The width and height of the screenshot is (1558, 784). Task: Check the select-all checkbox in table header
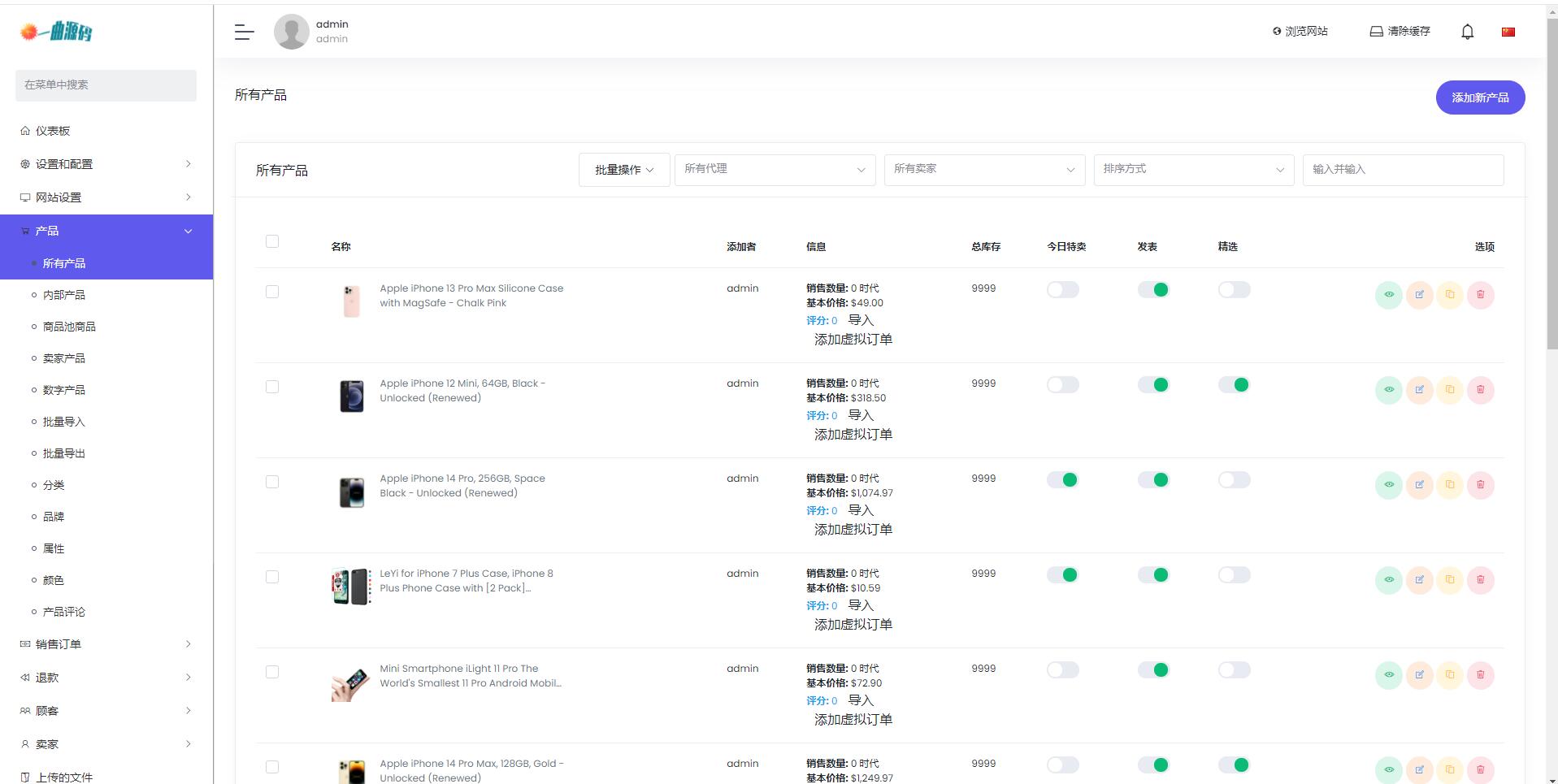tap(272, 241)
